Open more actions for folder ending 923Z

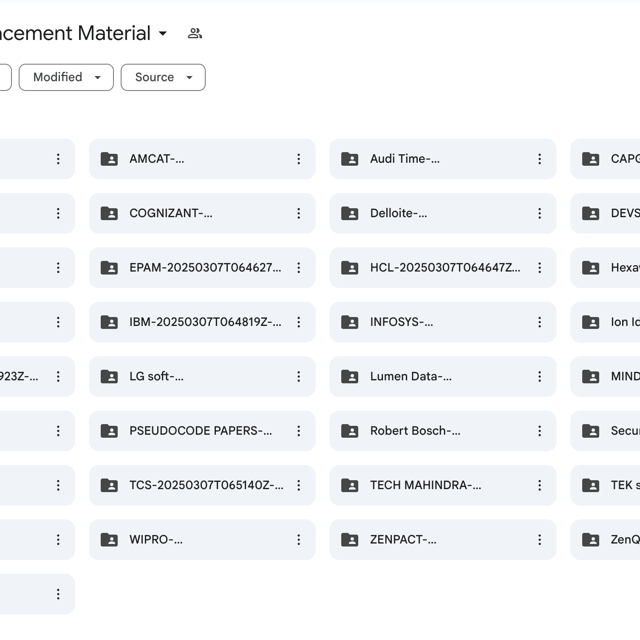click(x=58, y=376)
